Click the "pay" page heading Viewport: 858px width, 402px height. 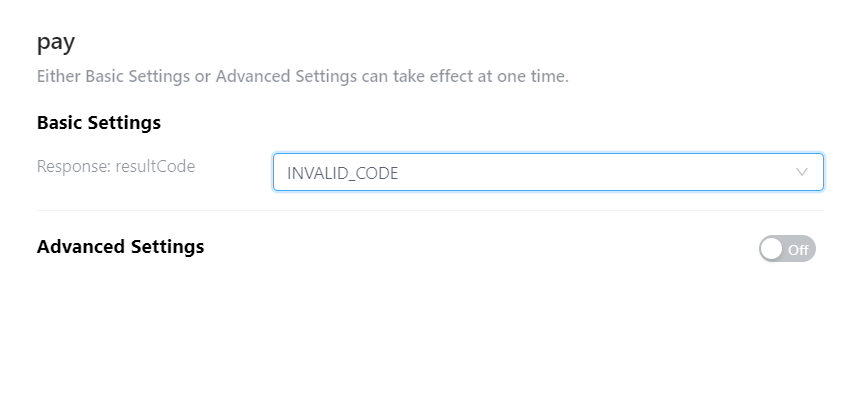coord(56,43)
